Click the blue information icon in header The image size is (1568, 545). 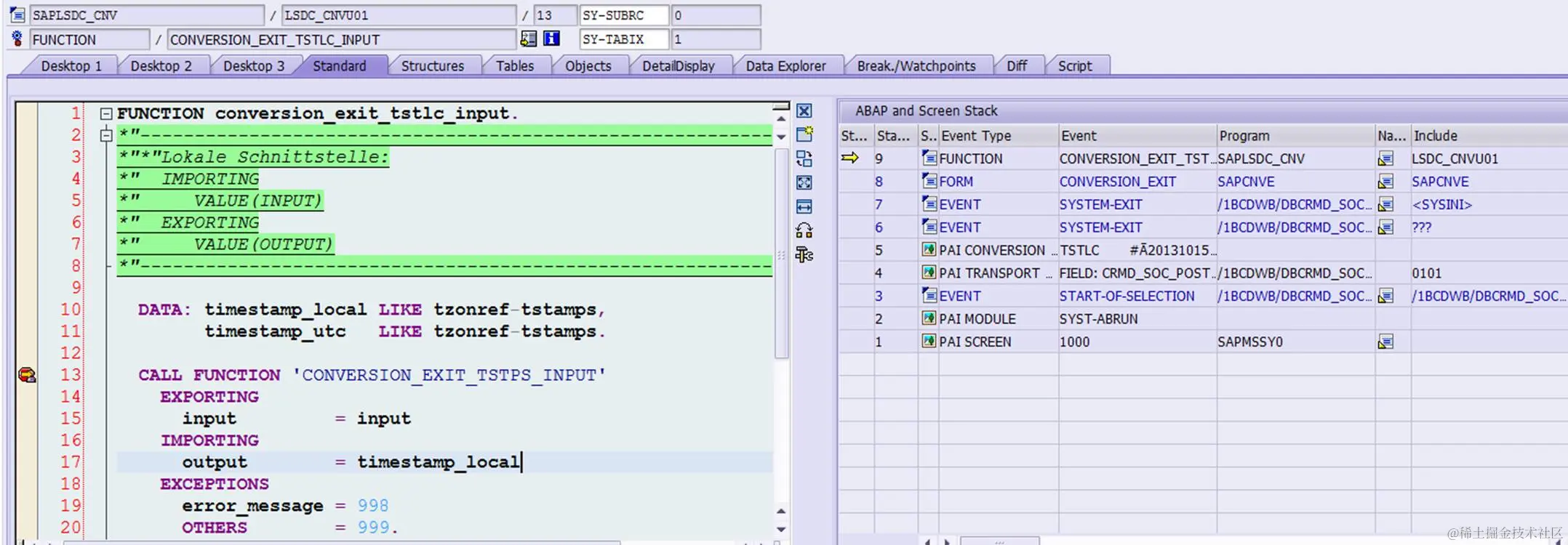tap(552, 39)
